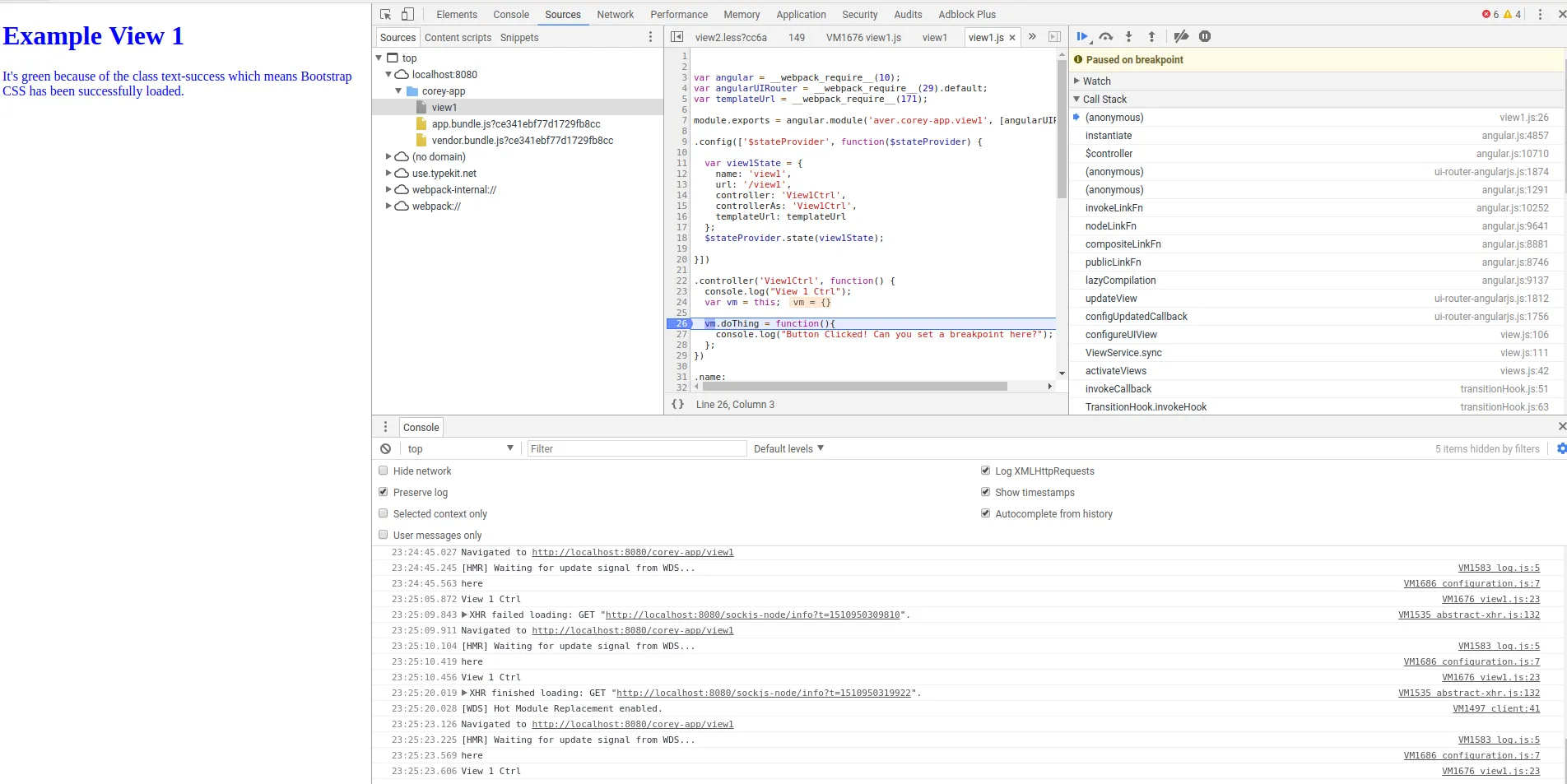The width and height of the screenshot is (1567, 784).
Task: Toggle pause on exceptions icon
Action: [x=1205, y=37]
